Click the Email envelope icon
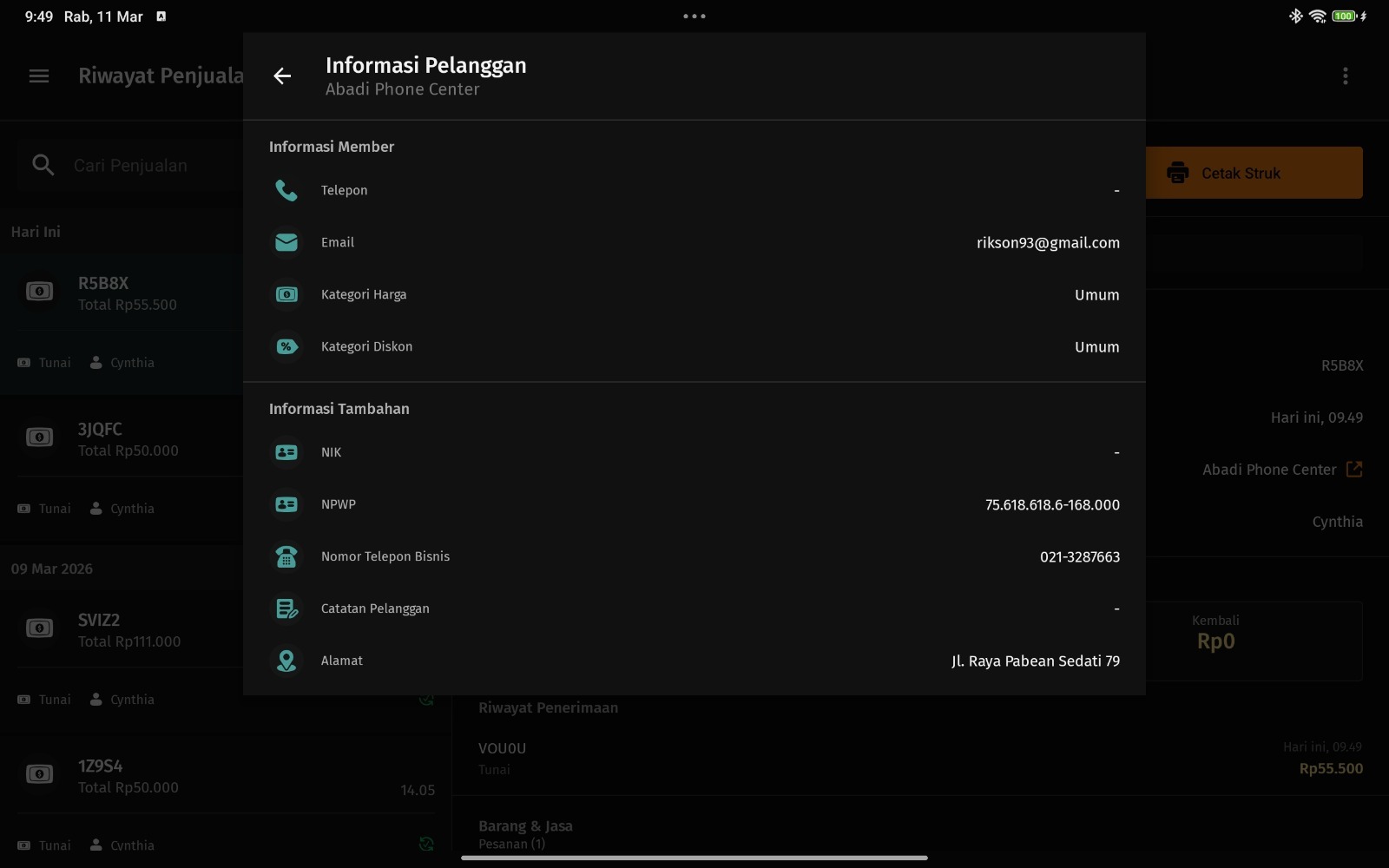 point(286,242)
